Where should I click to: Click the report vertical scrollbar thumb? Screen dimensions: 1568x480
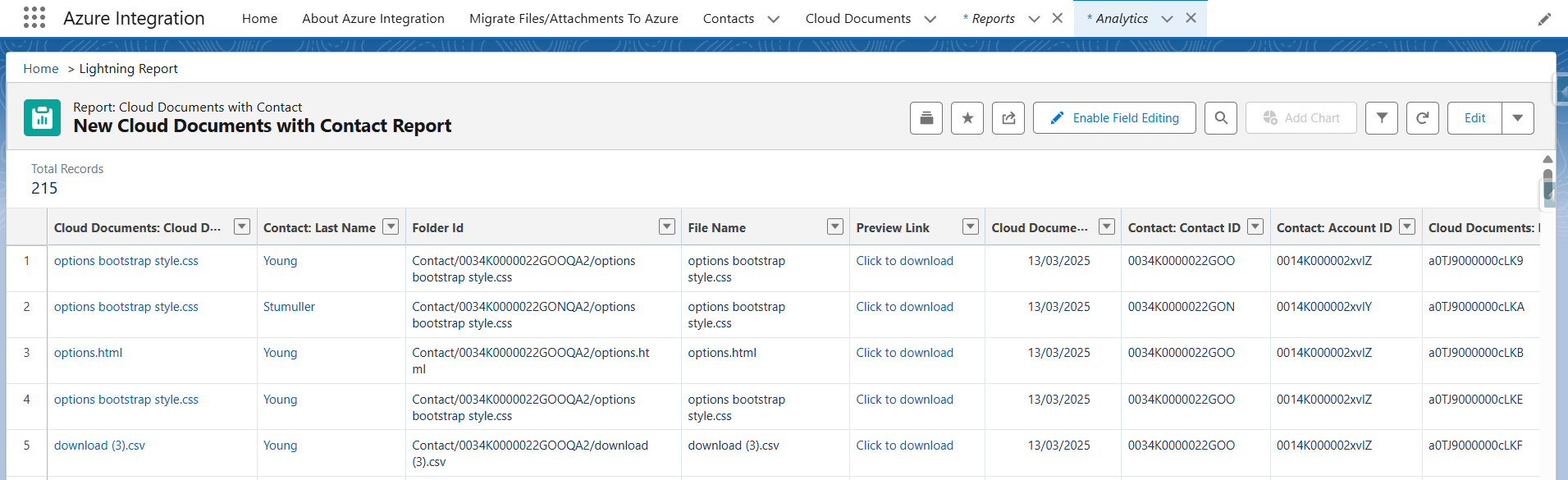point(1547,185)
